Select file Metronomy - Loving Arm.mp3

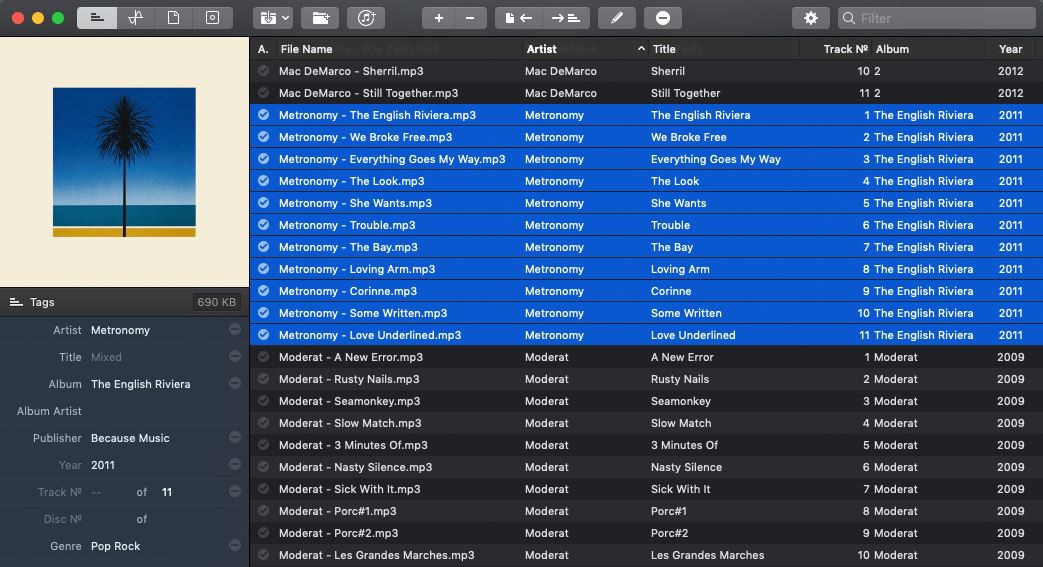(357, 269)
